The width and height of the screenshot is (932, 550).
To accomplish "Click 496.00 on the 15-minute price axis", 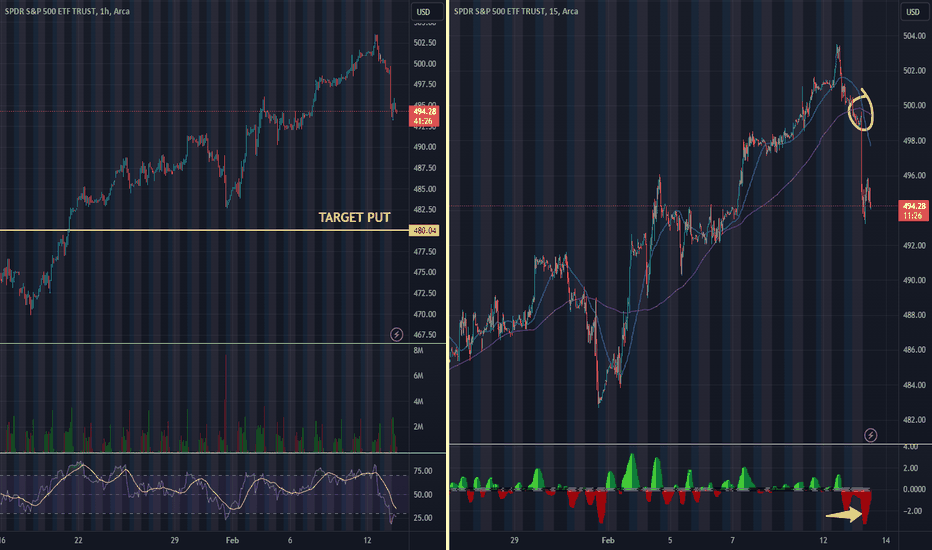I will coord(914,175).
